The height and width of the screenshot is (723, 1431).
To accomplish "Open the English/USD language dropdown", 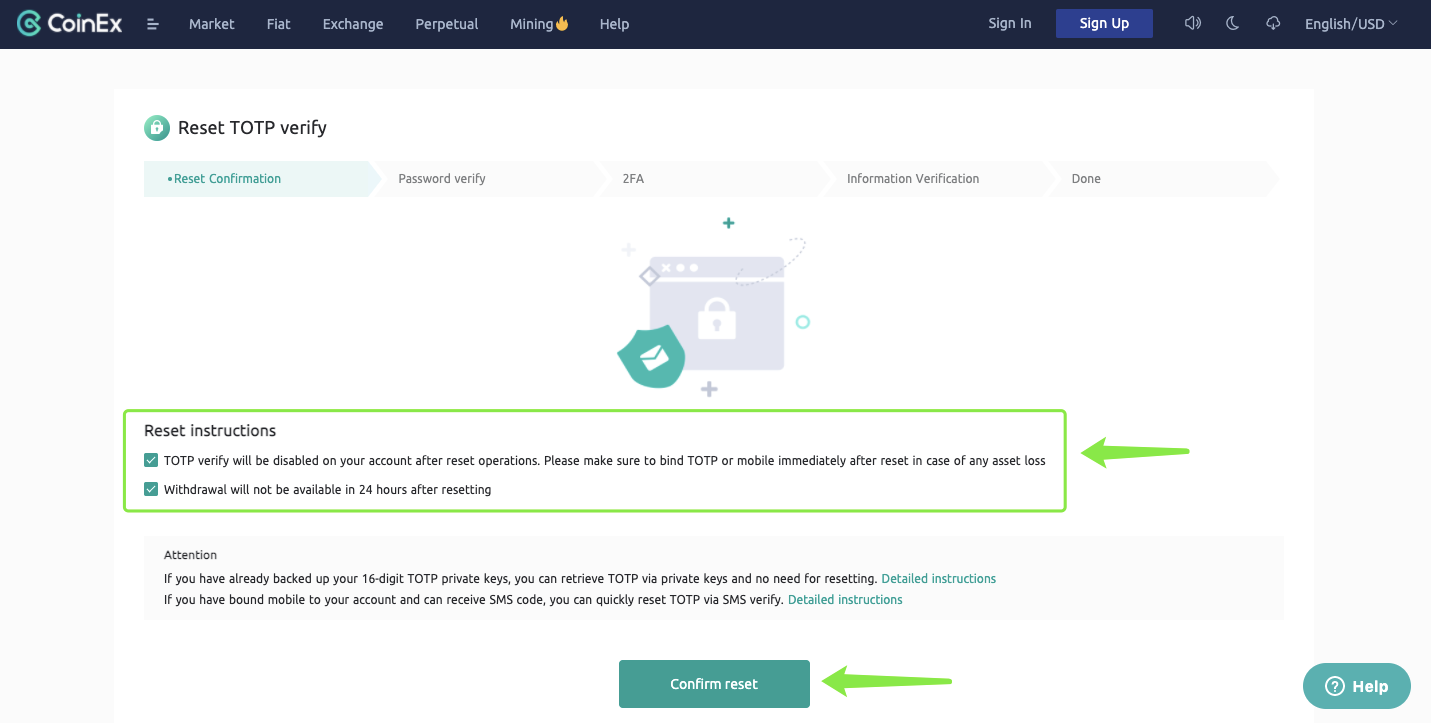I will 1350,24.
